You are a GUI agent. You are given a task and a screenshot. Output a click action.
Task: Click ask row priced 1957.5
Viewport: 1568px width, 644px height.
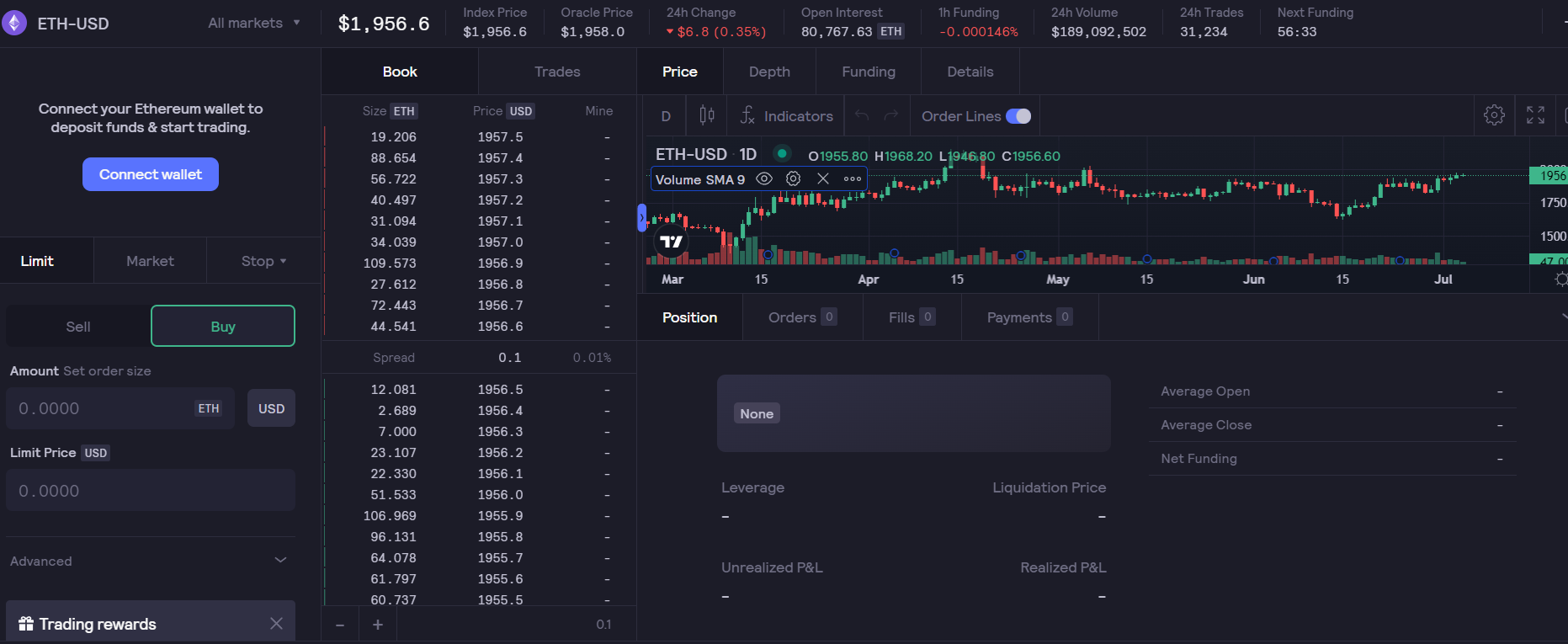click(480, 136)
